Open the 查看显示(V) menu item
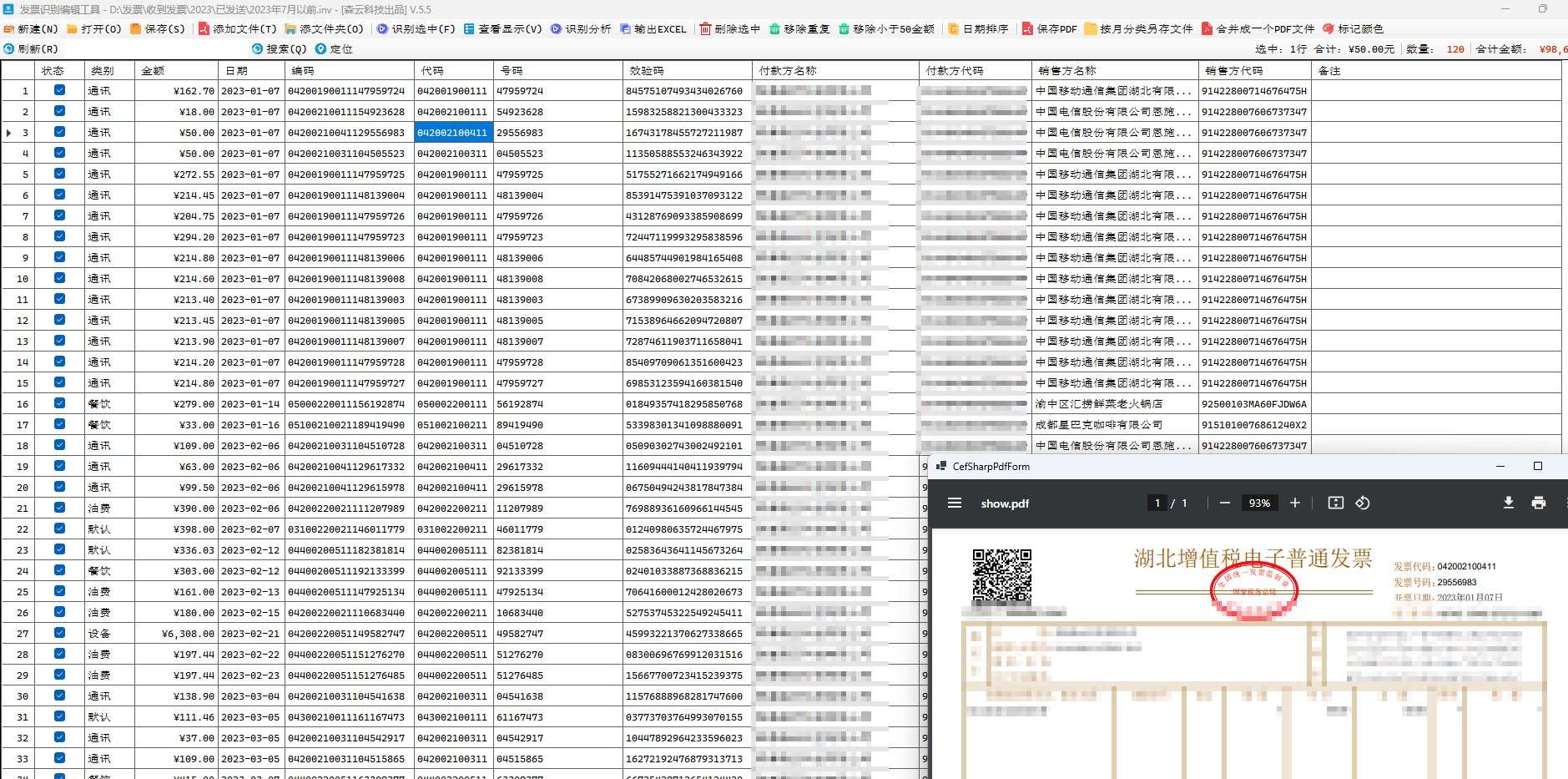Image resolution: width=1568 pixels, height=779 pixels. click(502, 28)
